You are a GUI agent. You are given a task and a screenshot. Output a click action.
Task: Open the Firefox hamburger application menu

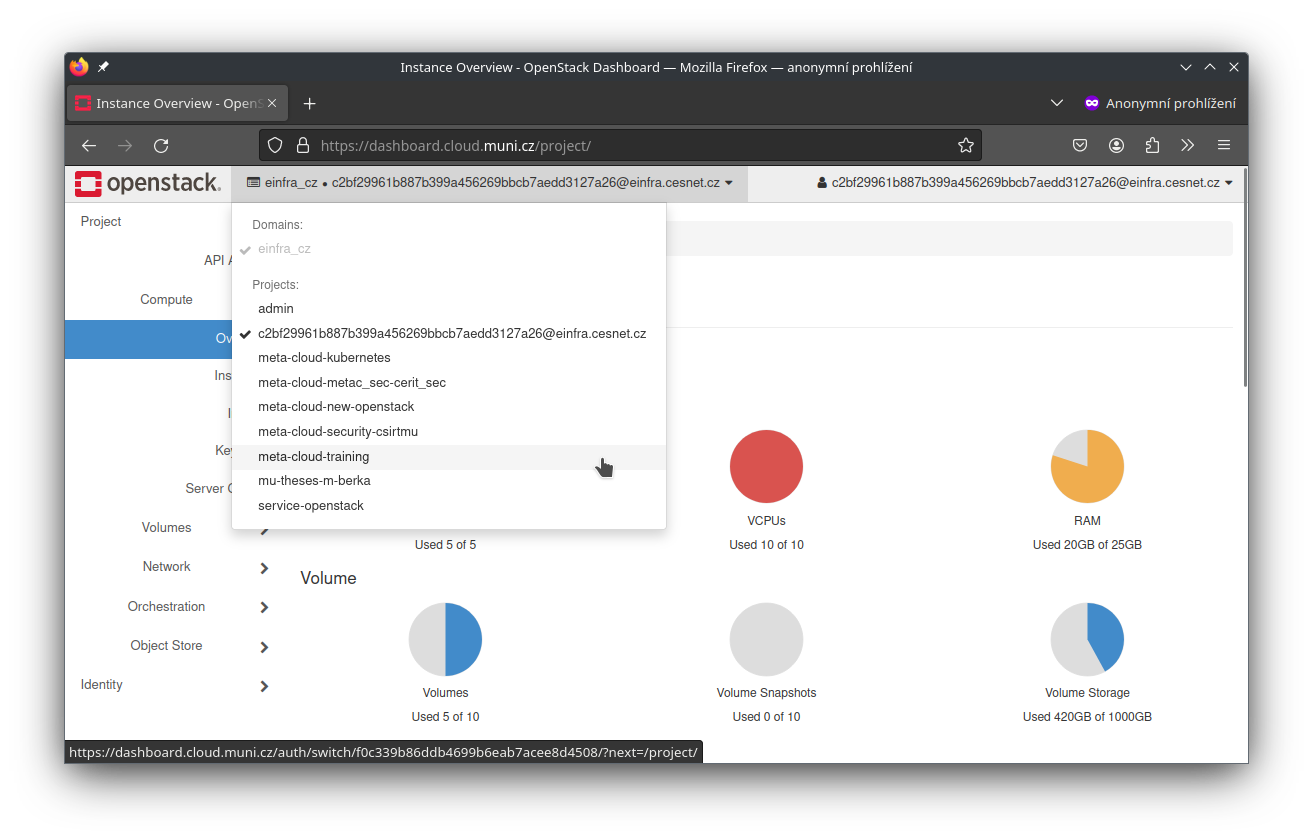1224,146
